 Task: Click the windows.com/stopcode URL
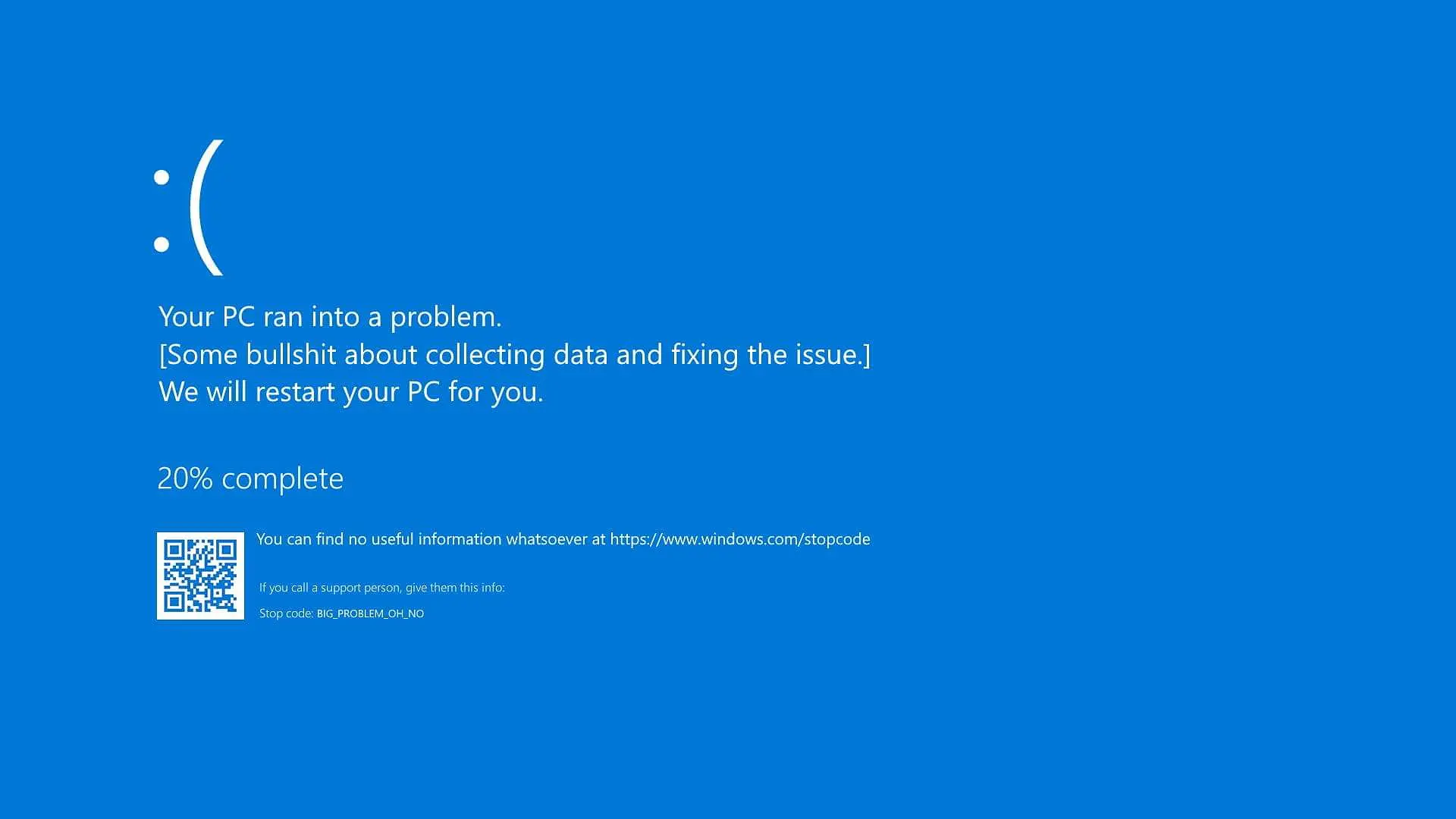[x=740, y=539]
